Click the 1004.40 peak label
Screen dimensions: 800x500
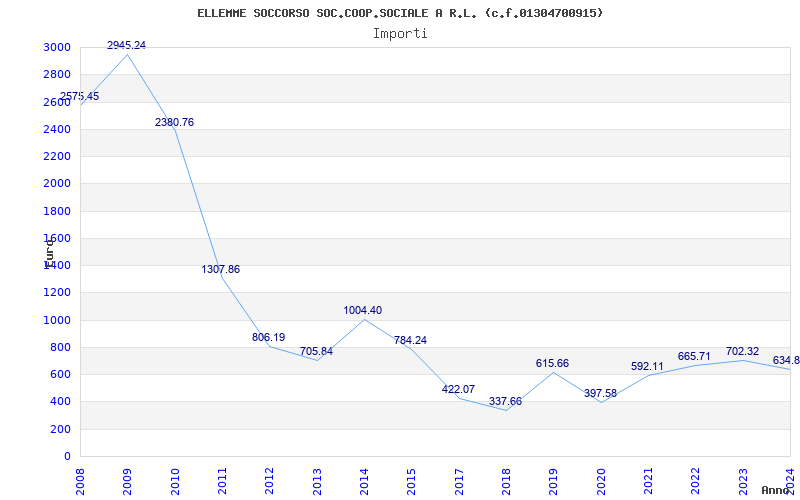tap(363, 310)
